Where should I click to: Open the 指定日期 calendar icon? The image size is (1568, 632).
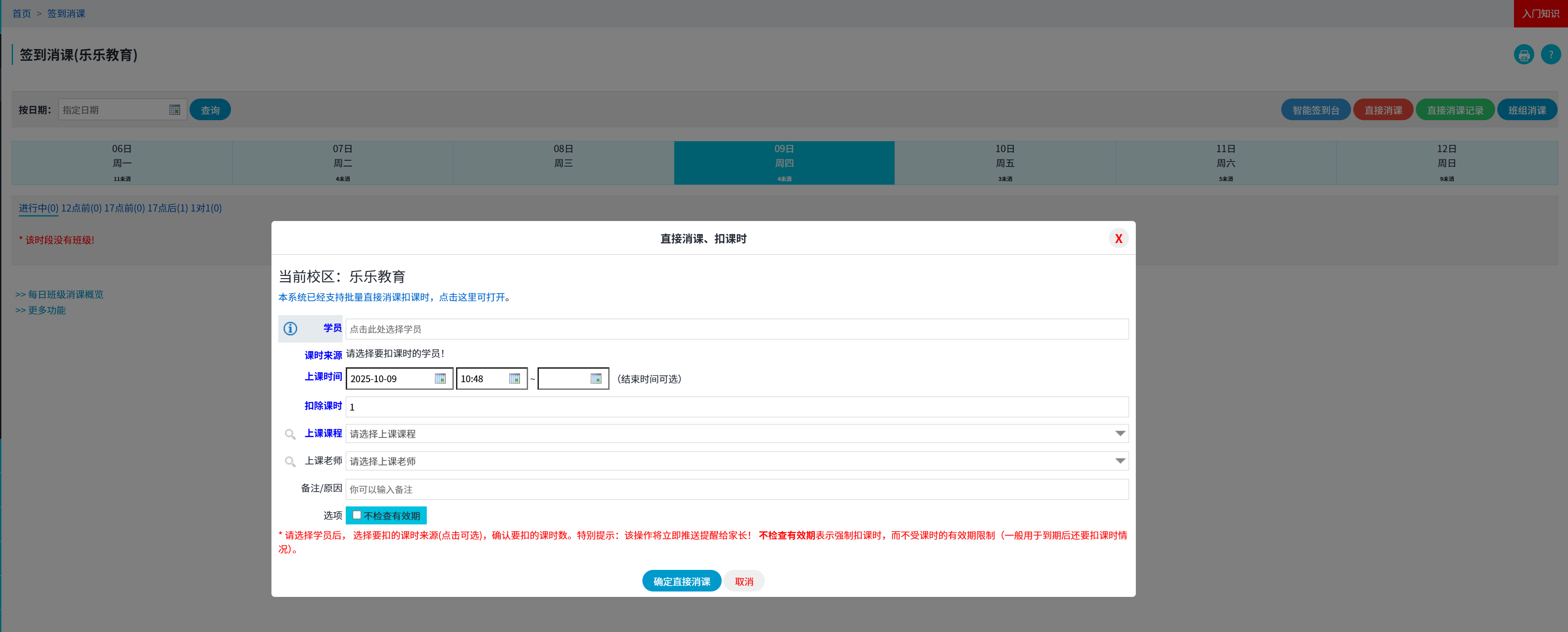tap(175, 110)
